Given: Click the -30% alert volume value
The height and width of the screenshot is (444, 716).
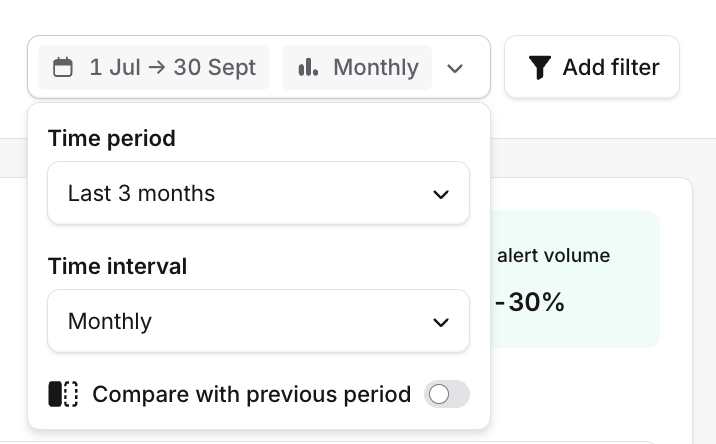Looking at the screenshot, I should [530, 302].
